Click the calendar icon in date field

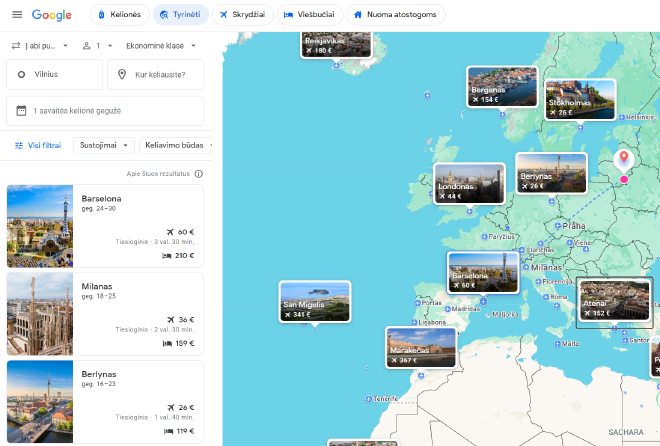pos(21,111)
